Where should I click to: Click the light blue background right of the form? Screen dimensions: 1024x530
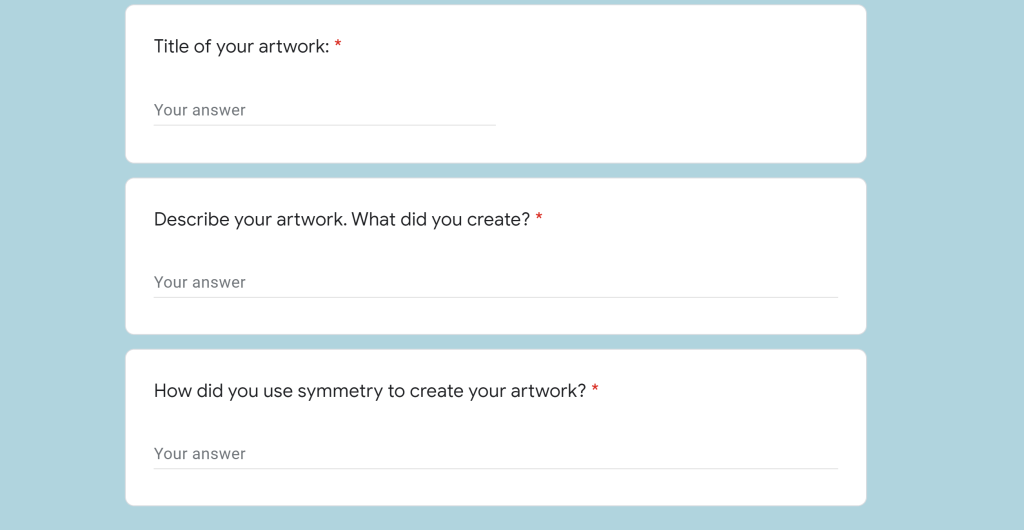tap(945, 265)
